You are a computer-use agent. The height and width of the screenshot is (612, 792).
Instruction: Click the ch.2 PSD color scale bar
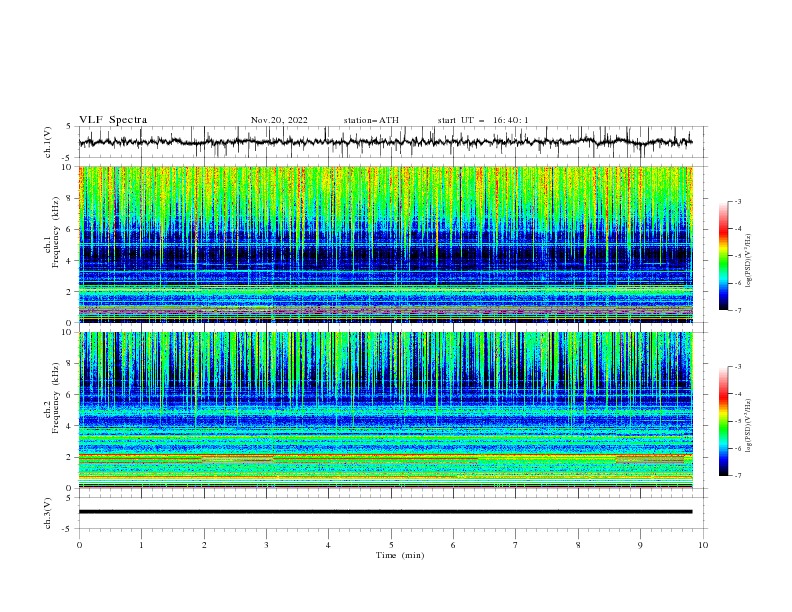click(x=724, y=421)
